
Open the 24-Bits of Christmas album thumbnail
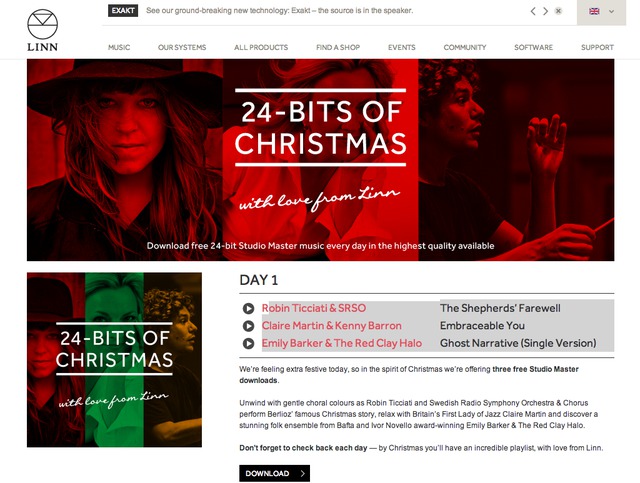point(114,360)
